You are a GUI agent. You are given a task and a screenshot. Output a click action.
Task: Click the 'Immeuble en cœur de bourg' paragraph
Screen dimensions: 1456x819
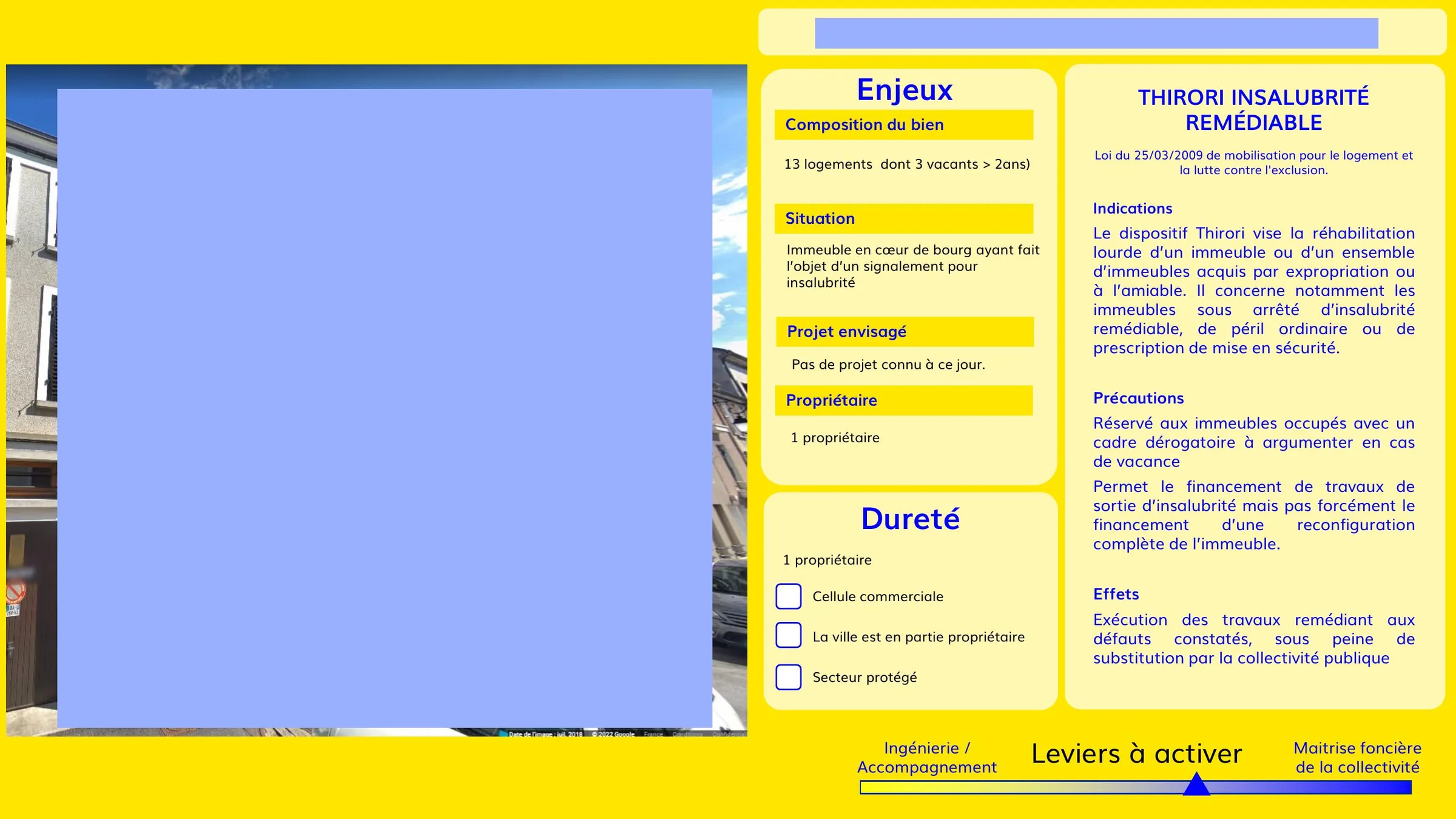pyautogui.click(x=912, y=266)
